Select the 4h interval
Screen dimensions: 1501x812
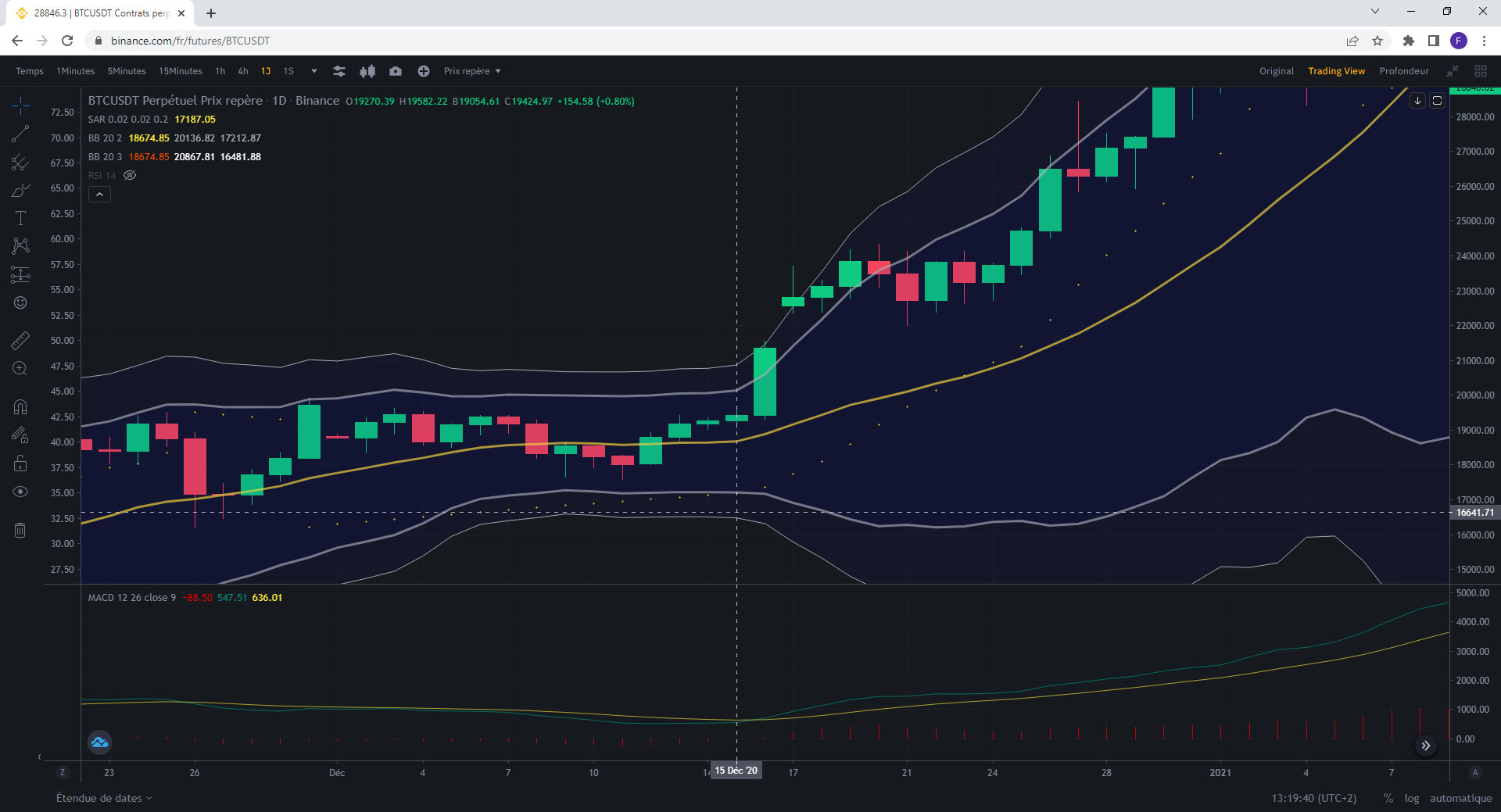[x=243, y=71]
